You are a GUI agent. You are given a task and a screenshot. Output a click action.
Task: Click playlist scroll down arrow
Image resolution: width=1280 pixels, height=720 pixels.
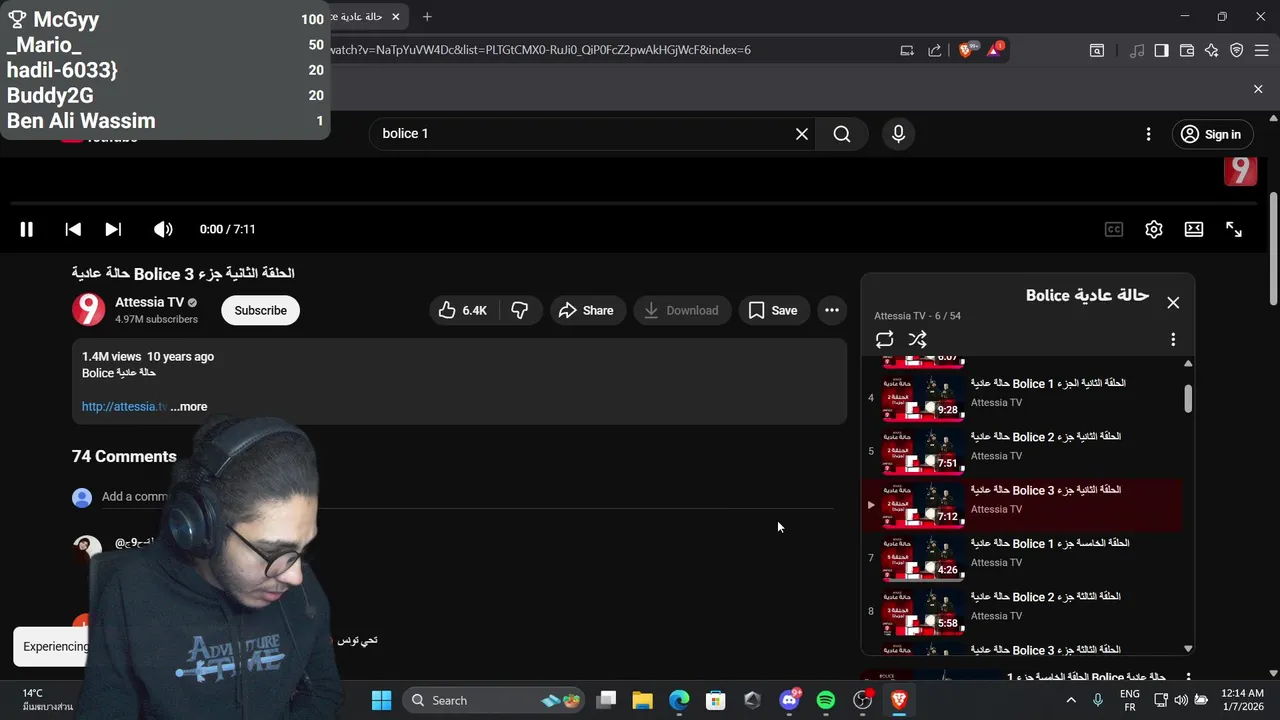[1188, 649]
